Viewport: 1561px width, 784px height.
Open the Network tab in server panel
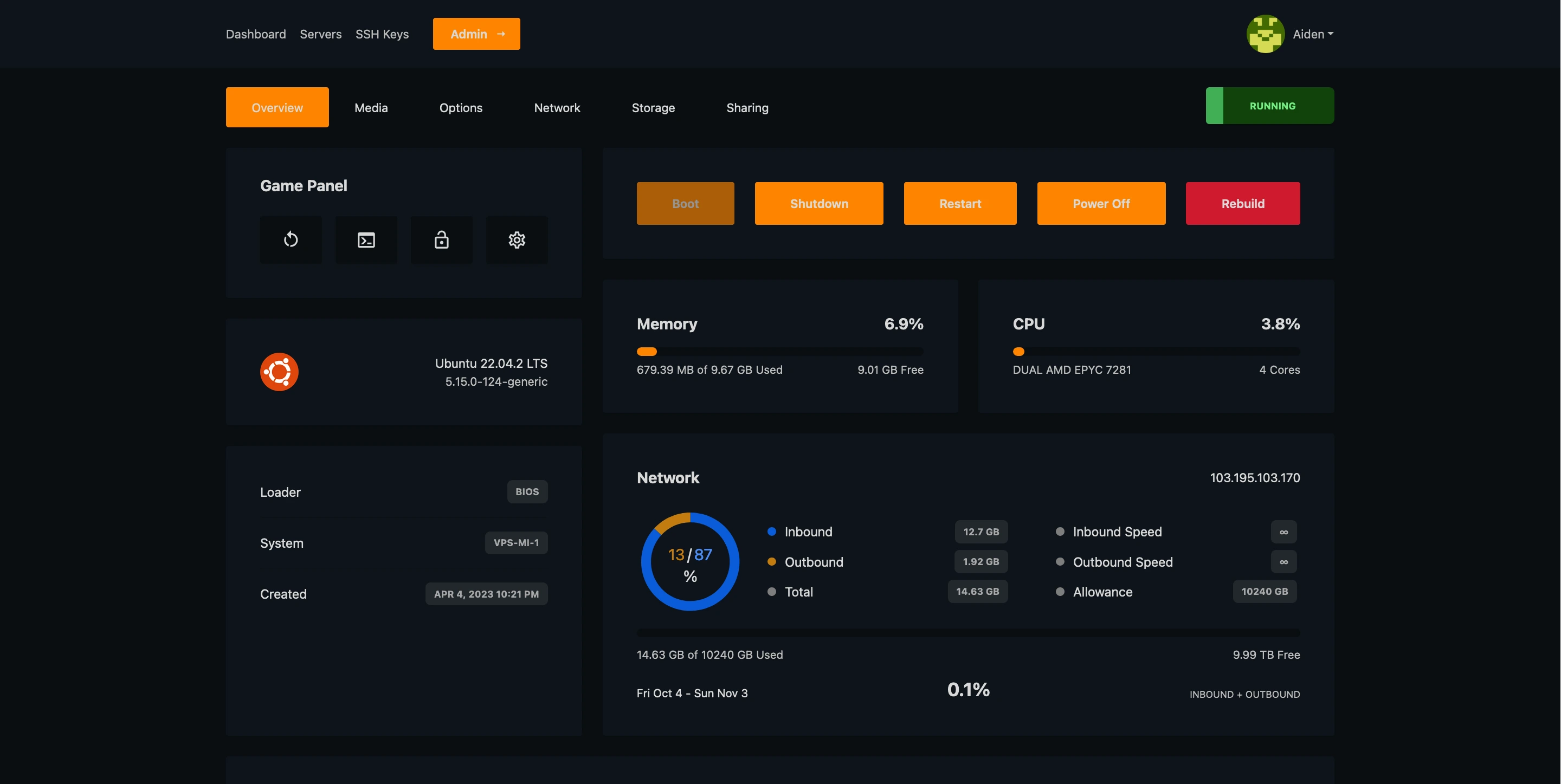point(557,107)
